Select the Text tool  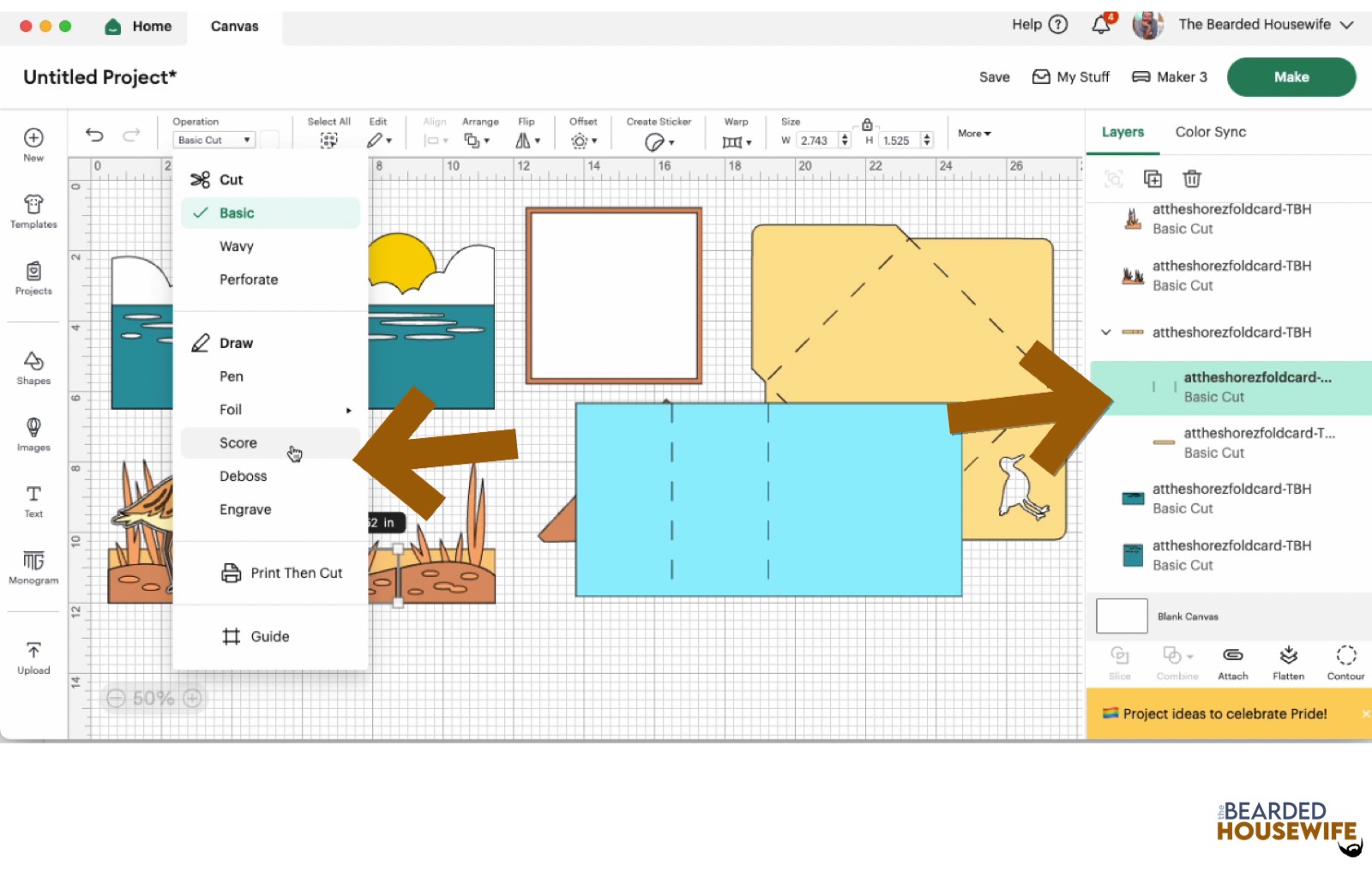coord(33,494)
